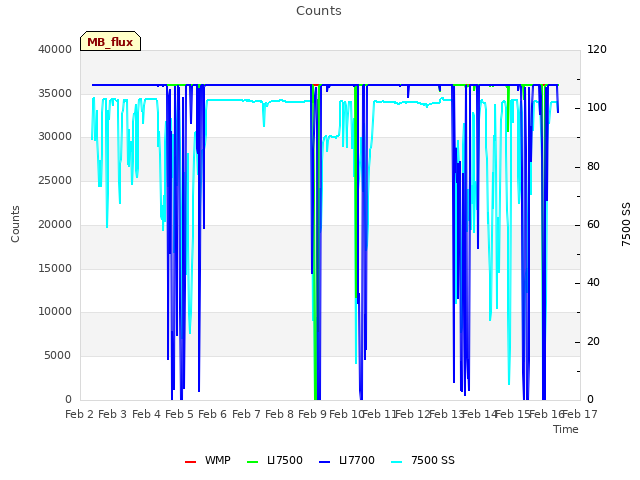
Task: Click the 35000 left axis value
Action: point(55,93)
